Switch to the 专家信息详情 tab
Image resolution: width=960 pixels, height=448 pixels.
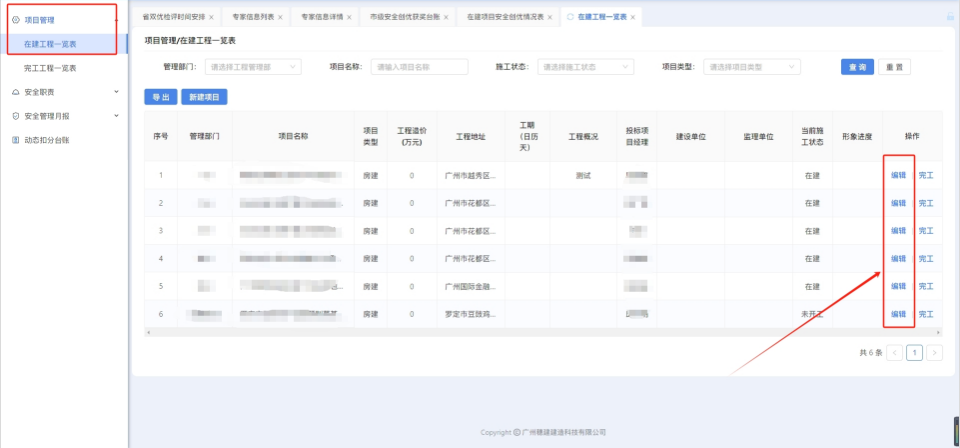pyautogui.click(x=321, y=18)
